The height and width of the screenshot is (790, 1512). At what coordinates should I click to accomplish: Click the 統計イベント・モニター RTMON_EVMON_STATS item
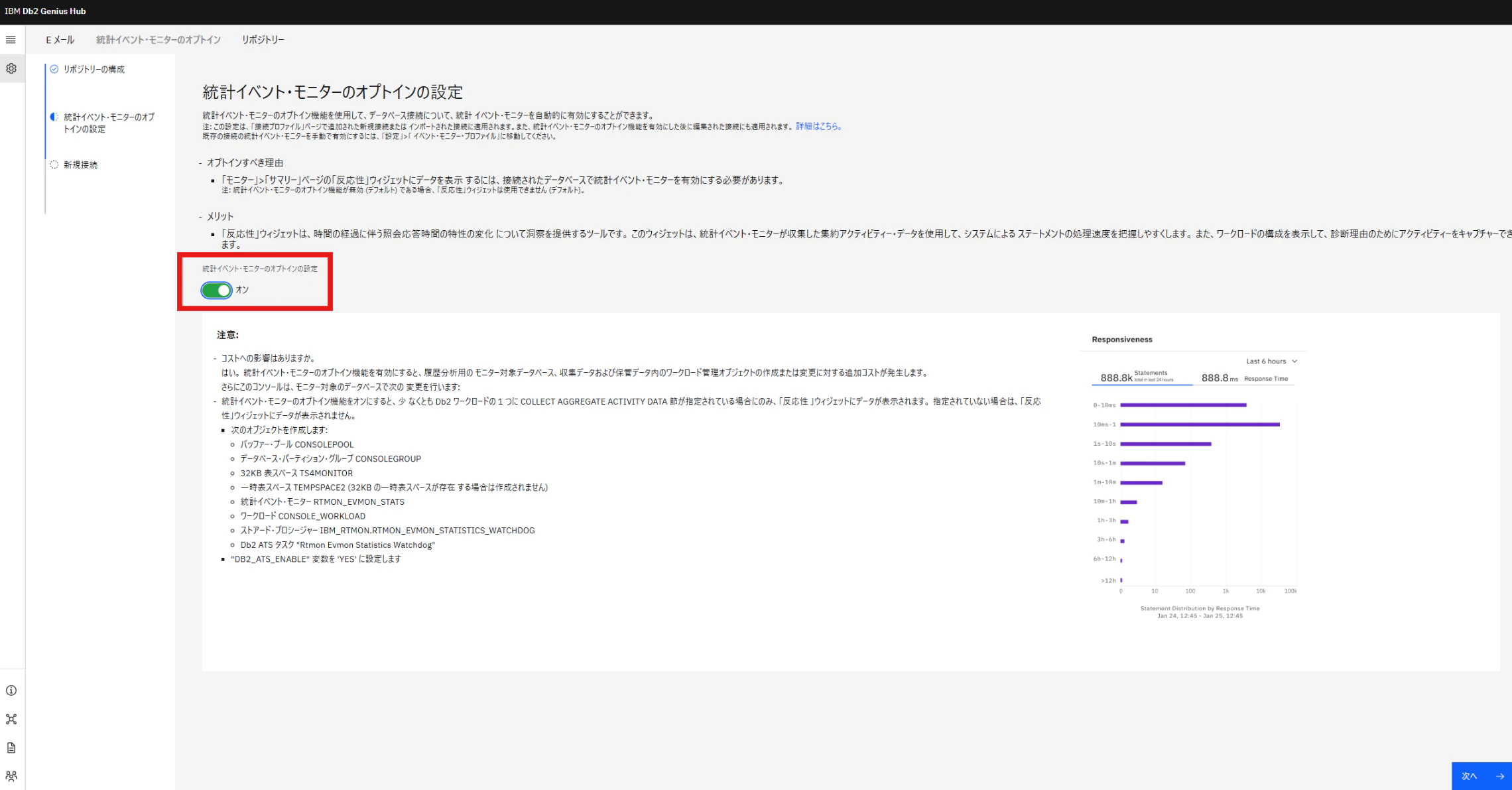click(x=322, y=501)
